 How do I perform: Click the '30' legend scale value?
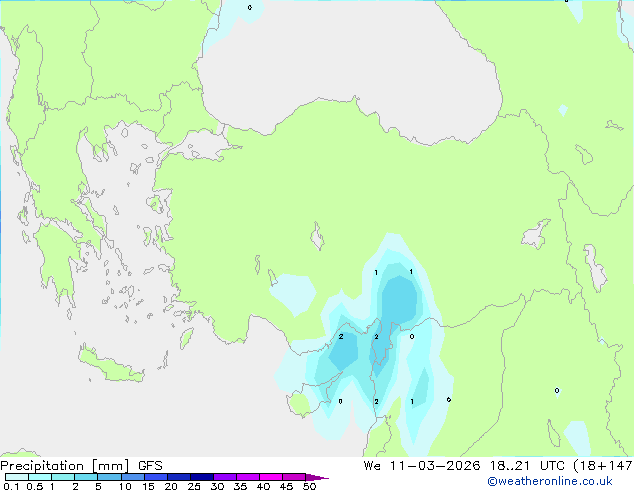coord(217,486)
